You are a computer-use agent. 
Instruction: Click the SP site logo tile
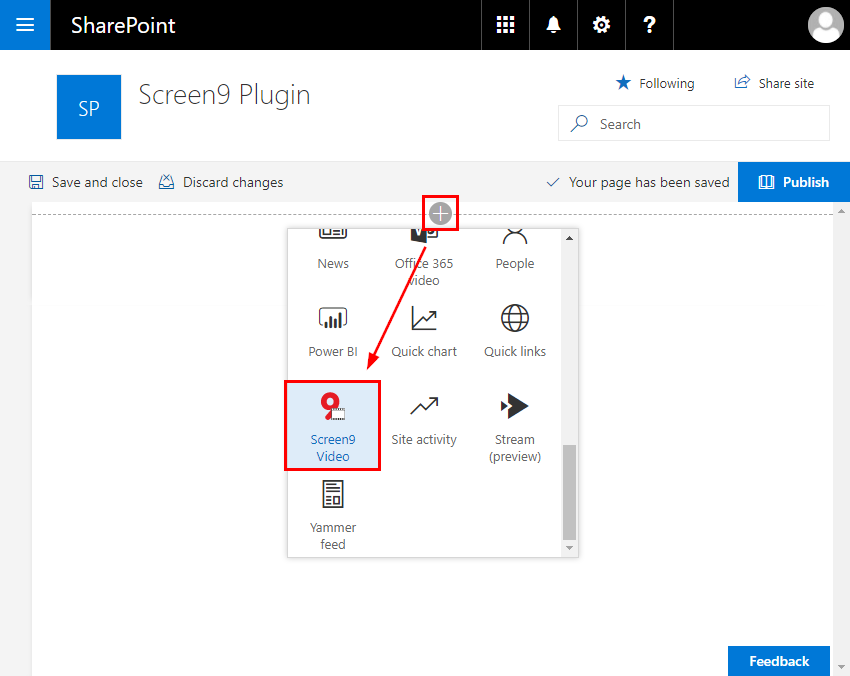click(89, 107)
